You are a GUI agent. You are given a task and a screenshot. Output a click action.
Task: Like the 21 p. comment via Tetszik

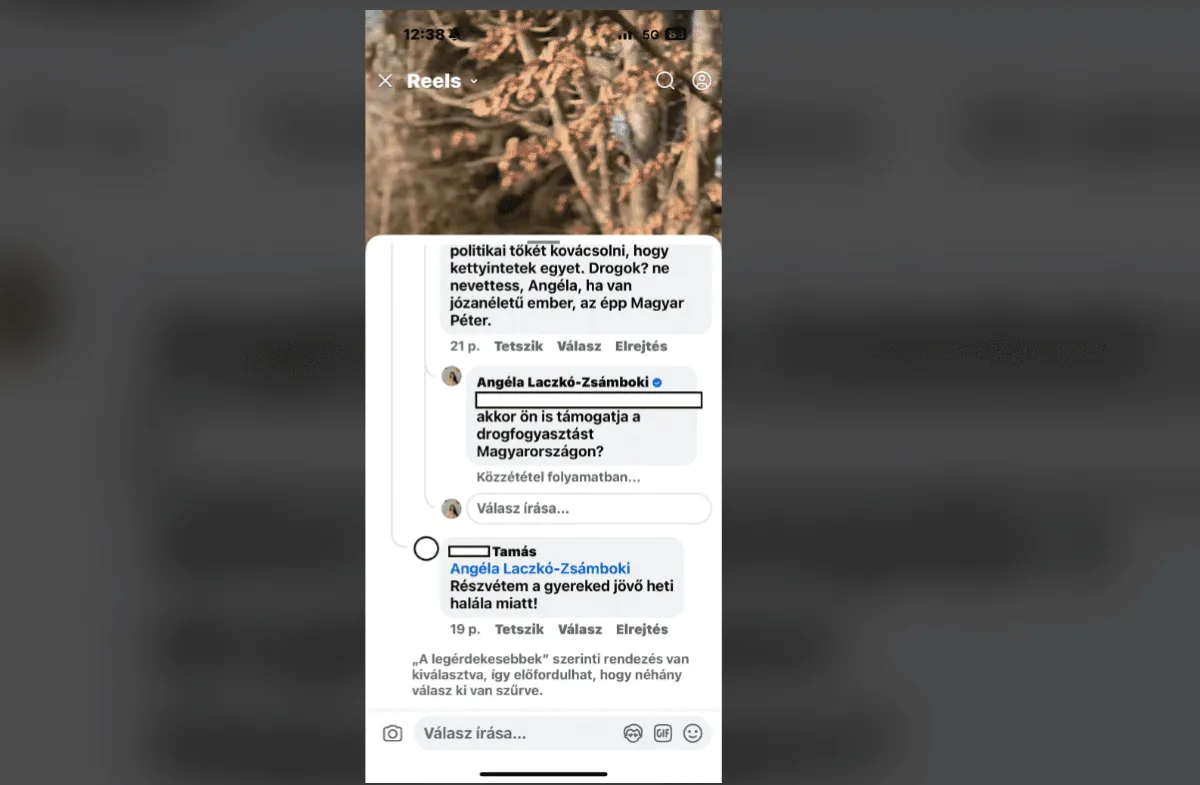point(519,346)
